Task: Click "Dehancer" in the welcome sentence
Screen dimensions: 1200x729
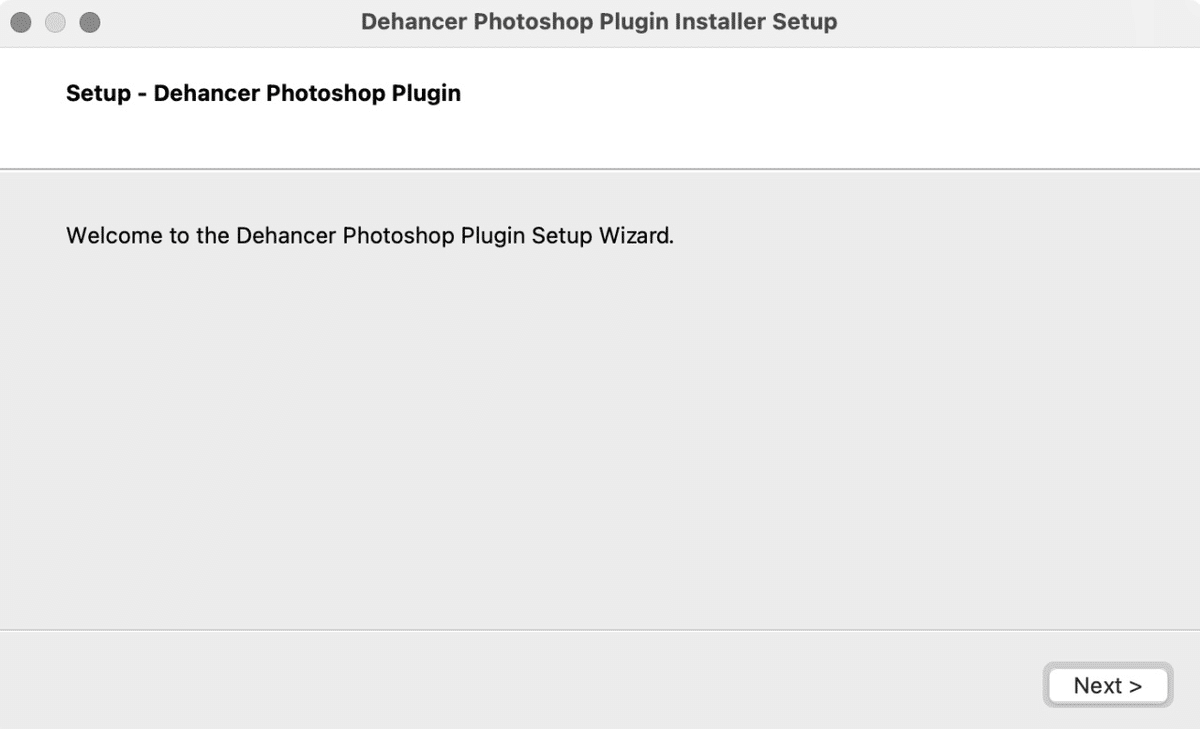Action: [285, 237]
